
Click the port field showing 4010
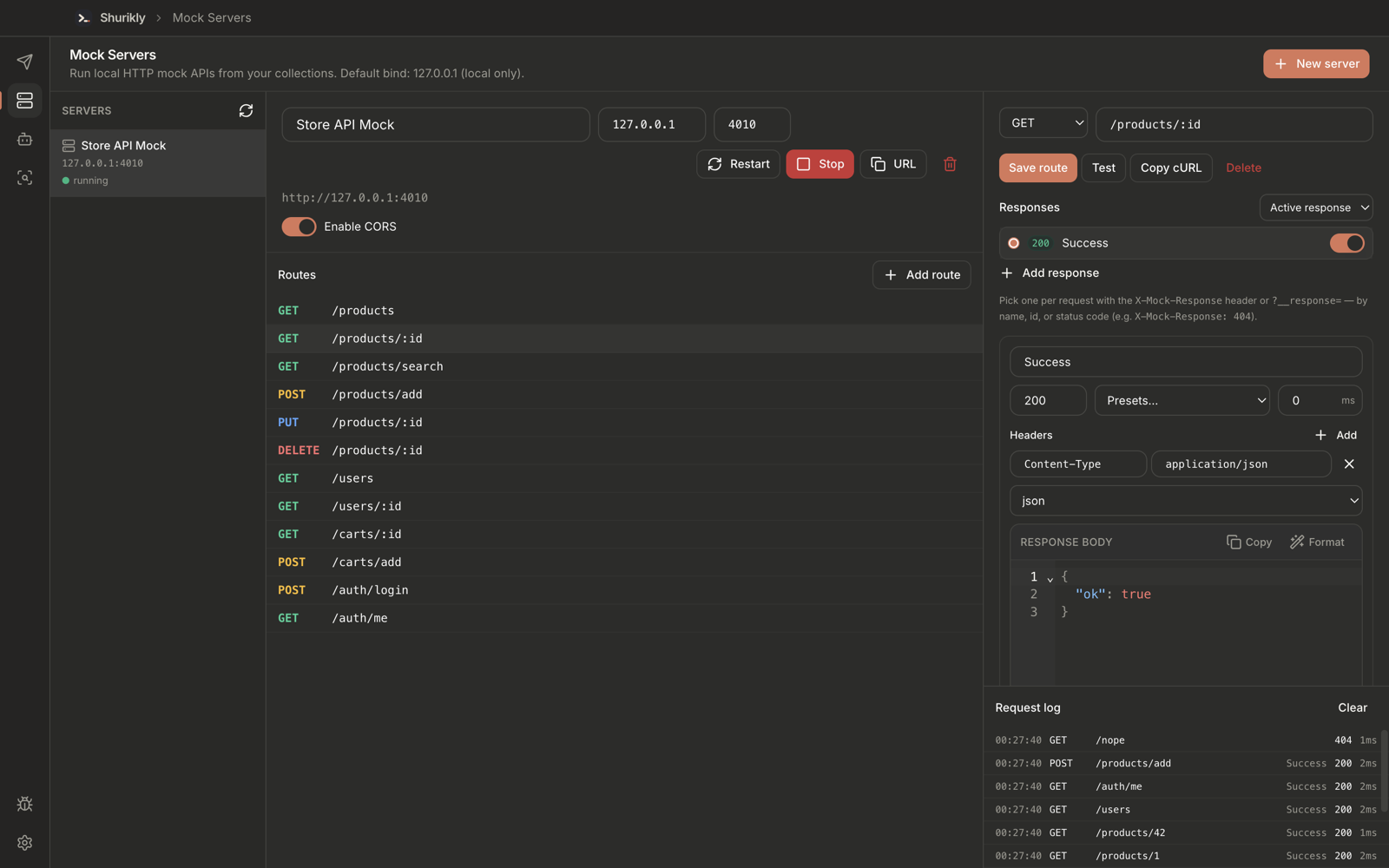coord(752,124)
